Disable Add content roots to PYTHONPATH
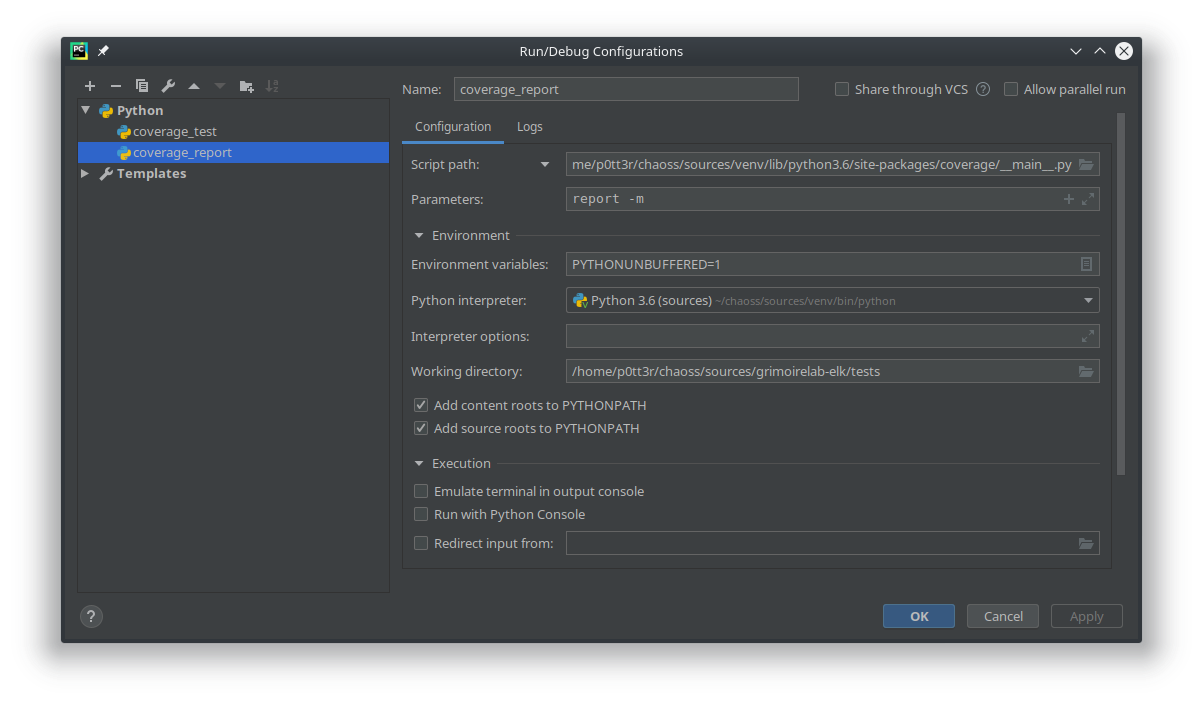 tap(421, 405)
